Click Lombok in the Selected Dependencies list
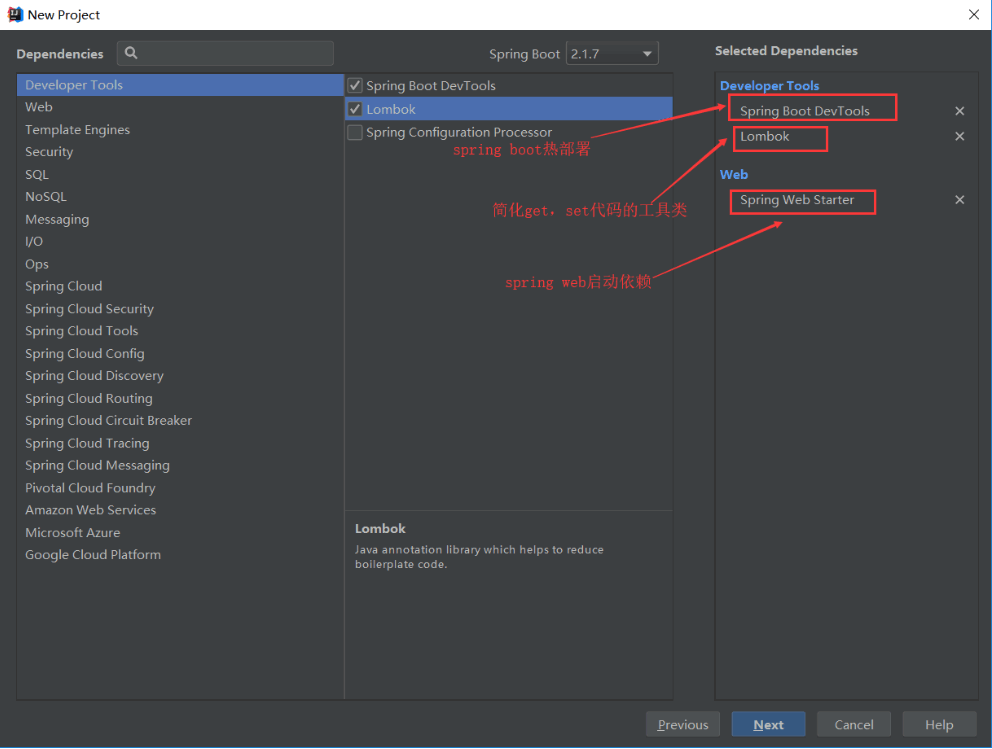This screenshot has width=992, height=749. tap(764, 137)
